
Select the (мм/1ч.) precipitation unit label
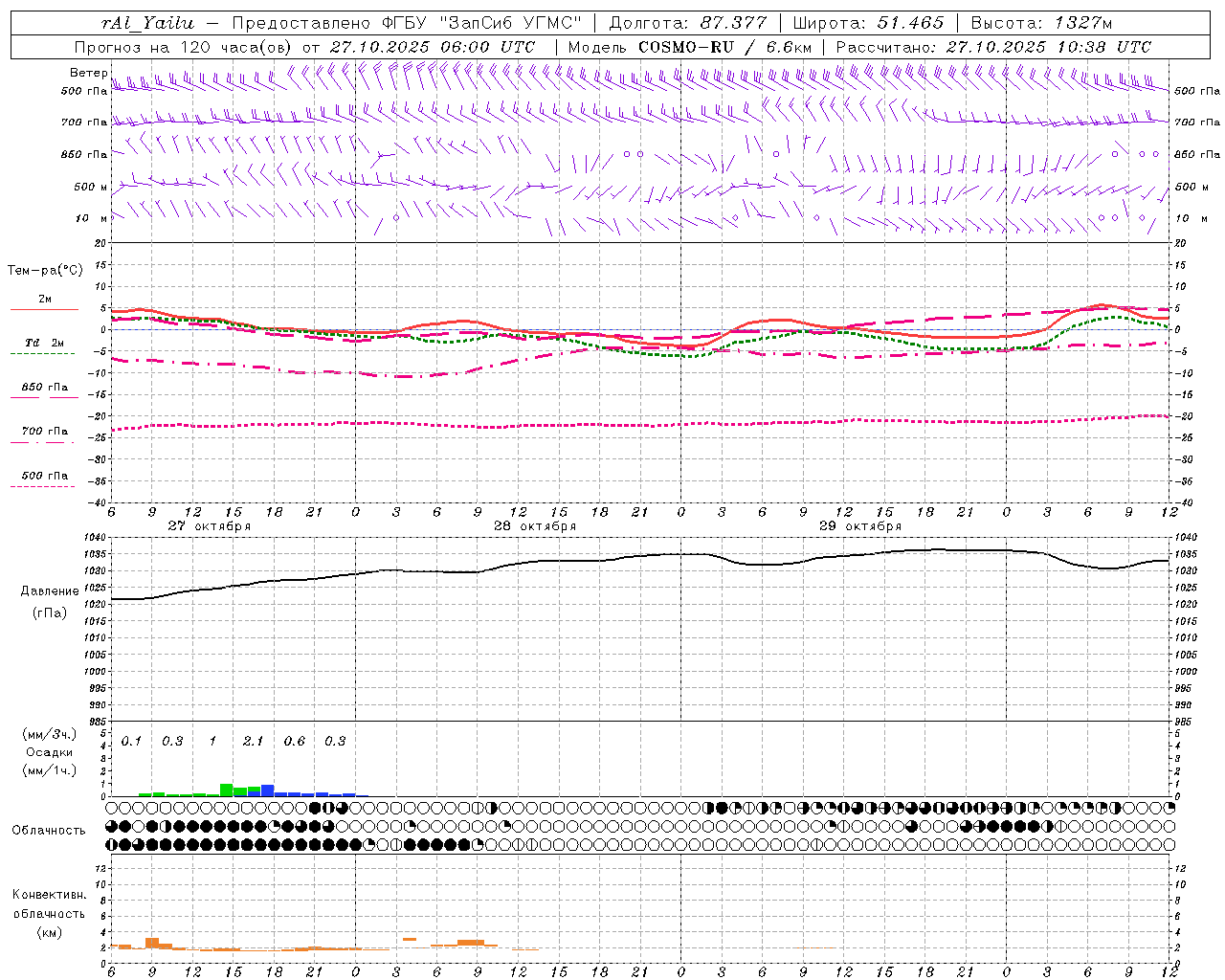coord(50,770)
